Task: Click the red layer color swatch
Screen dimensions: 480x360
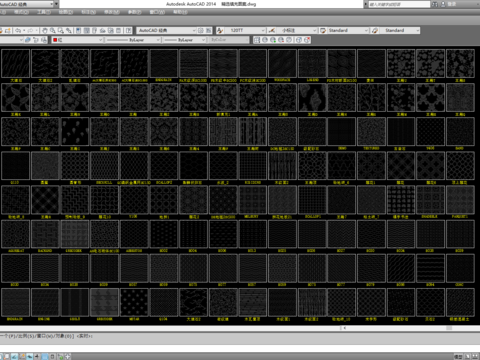Action: [x=55, y=40]
